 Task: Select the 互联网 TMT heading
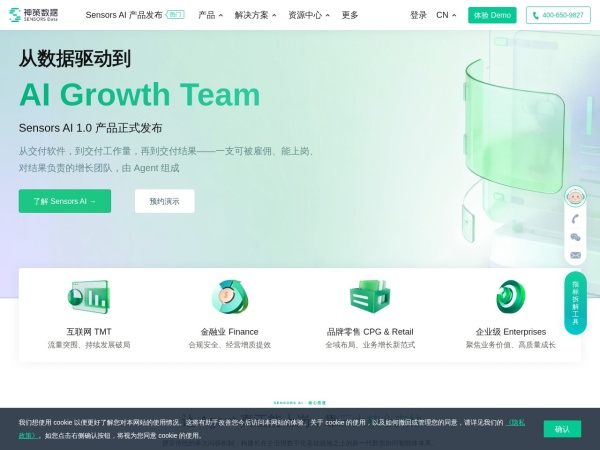pyautogui.click(x=89, y=332)
